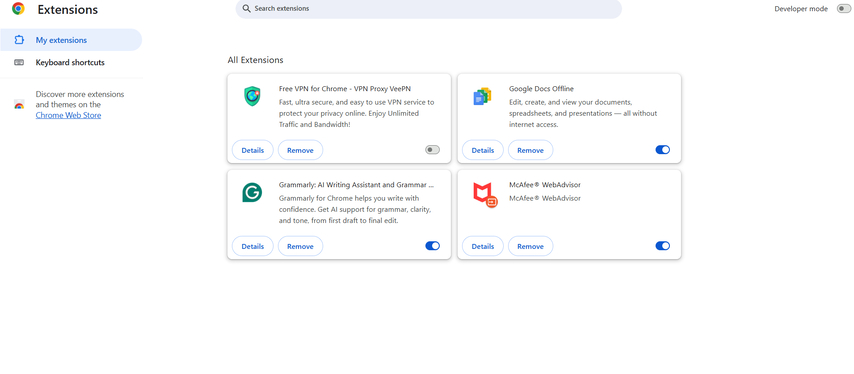The width and height of the screenshot is (854, 374).
Task: Click the Google Docs Offline title
Action: click(541, 89)
